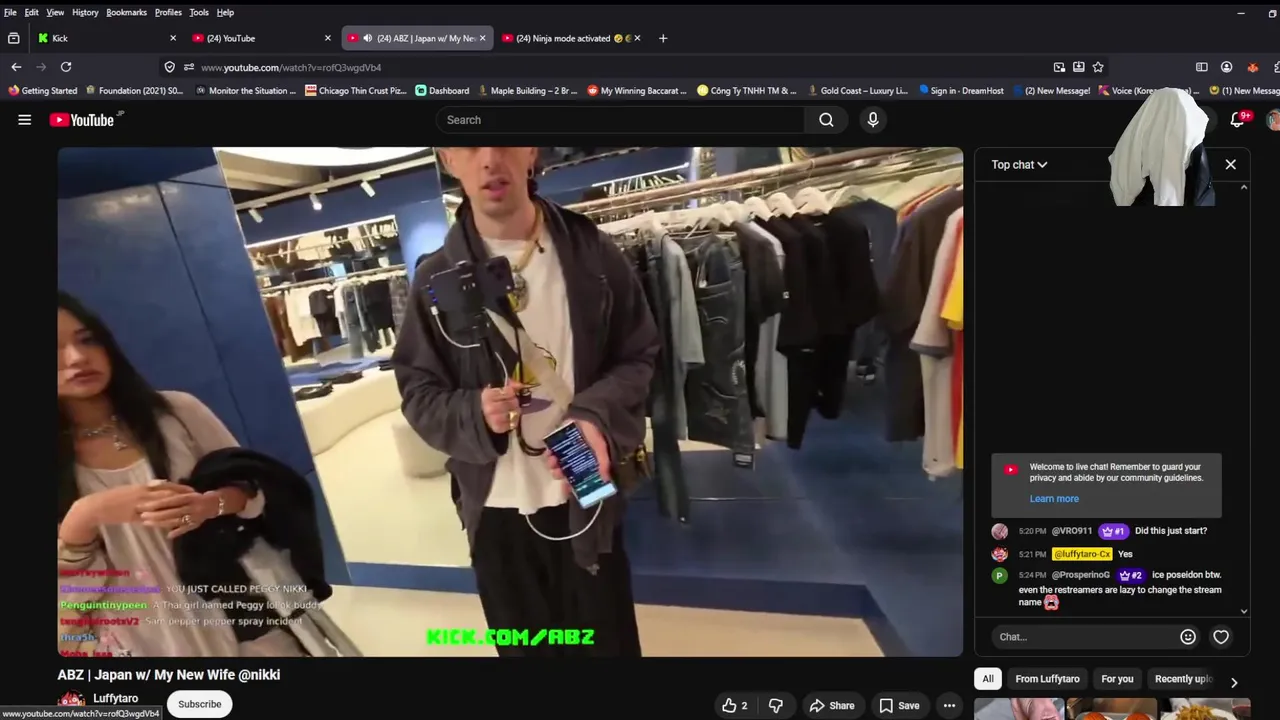
Task: Like the video with thumbs up
Action: point(735,706)
